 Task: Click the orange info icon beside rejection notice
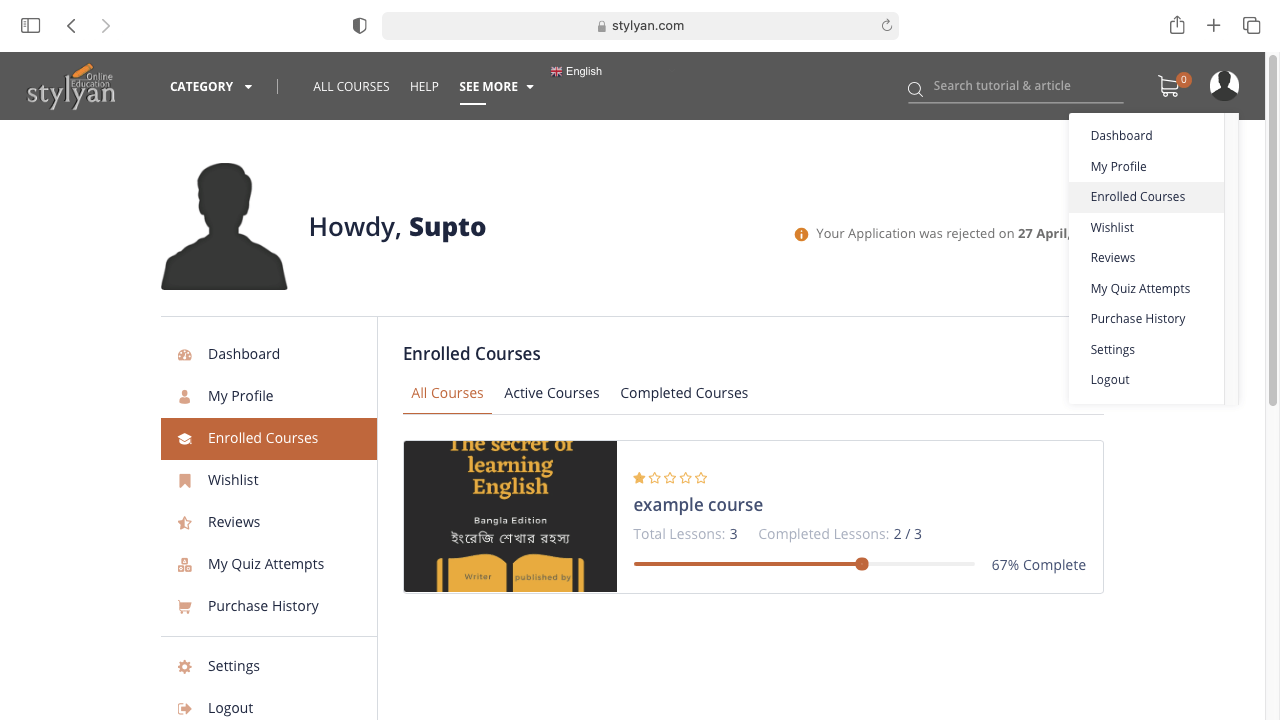click(x=801, y=234)
